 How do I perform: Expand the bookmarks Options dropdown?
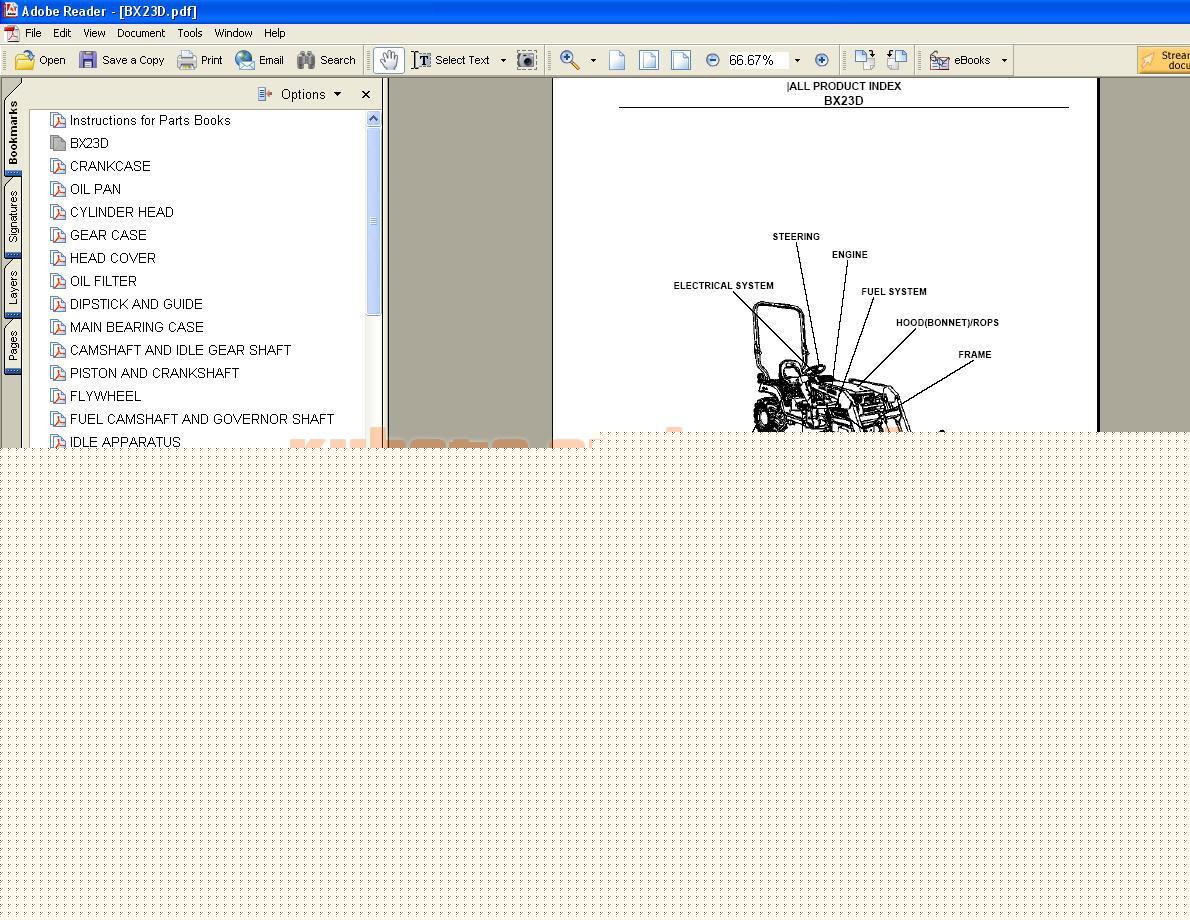[x=338, y=94]
